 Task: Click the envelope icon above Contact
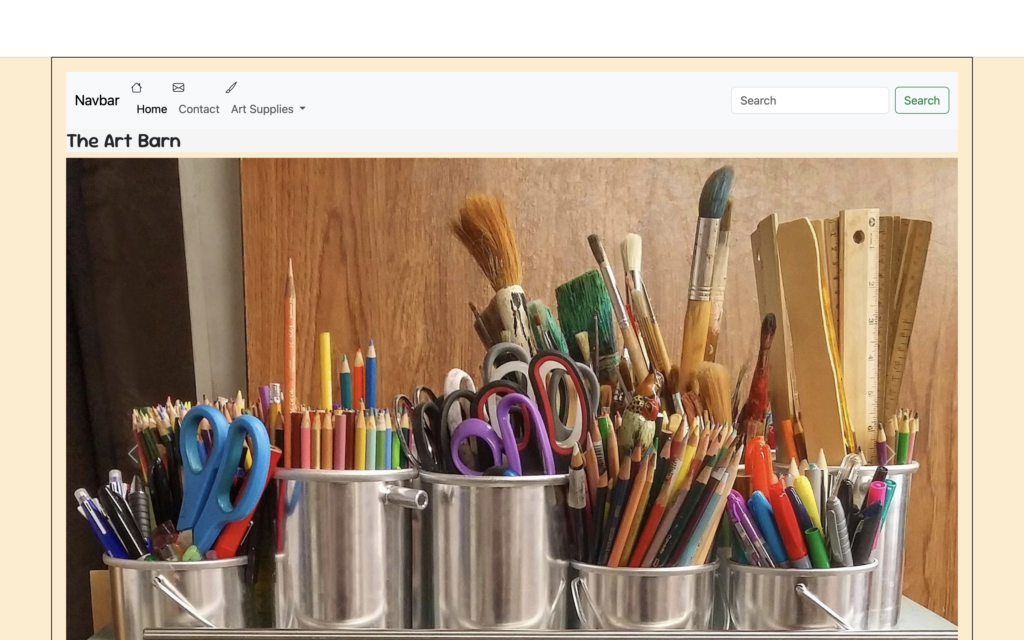tap(178, 88)
